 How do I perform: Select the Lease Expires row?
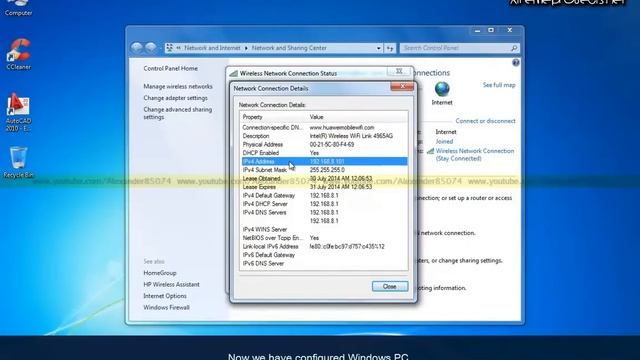(x=324, y=187)
